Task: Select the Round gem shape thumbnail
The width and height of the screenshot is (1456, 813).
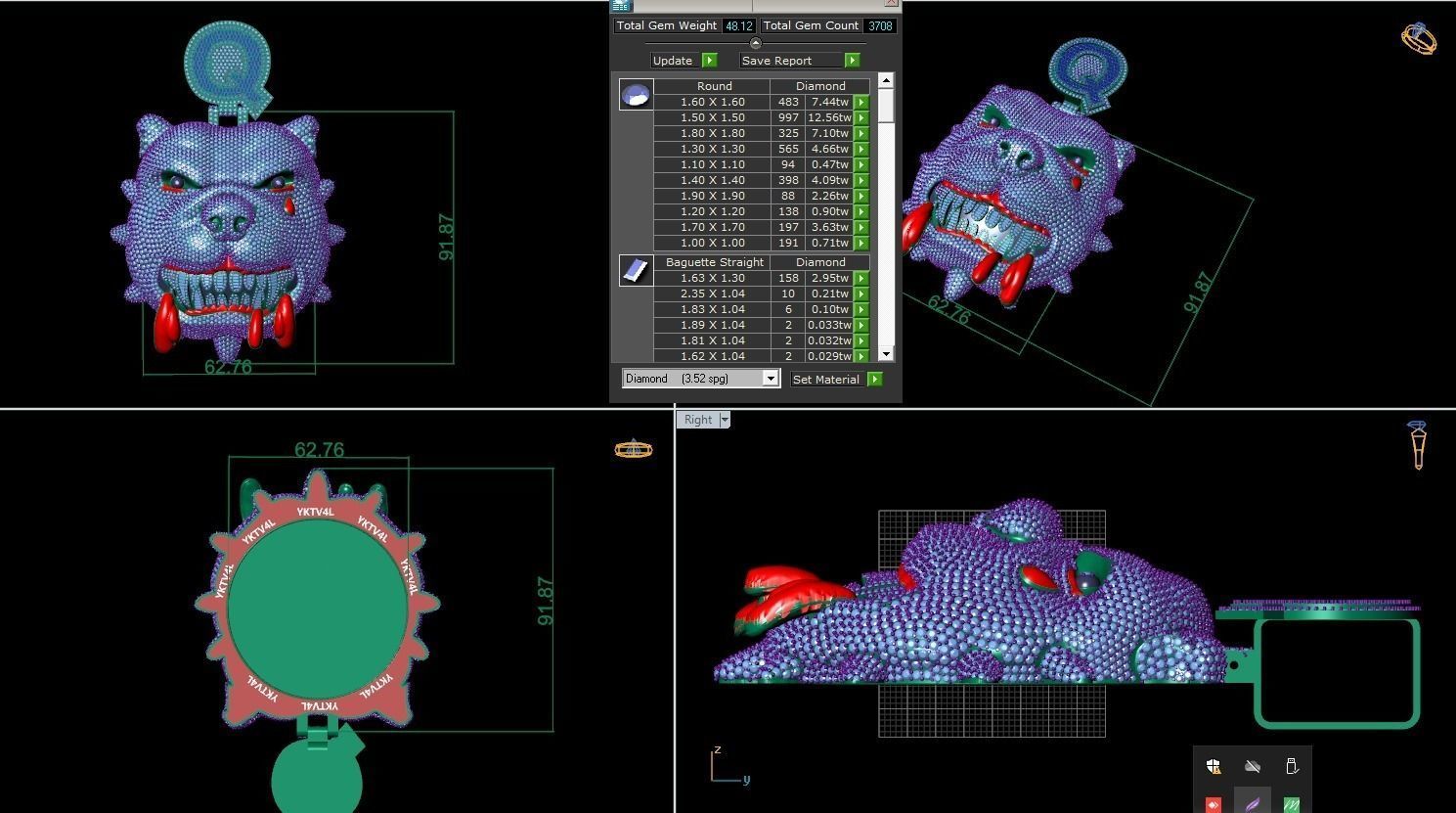Action: click(x=636, y=94)
